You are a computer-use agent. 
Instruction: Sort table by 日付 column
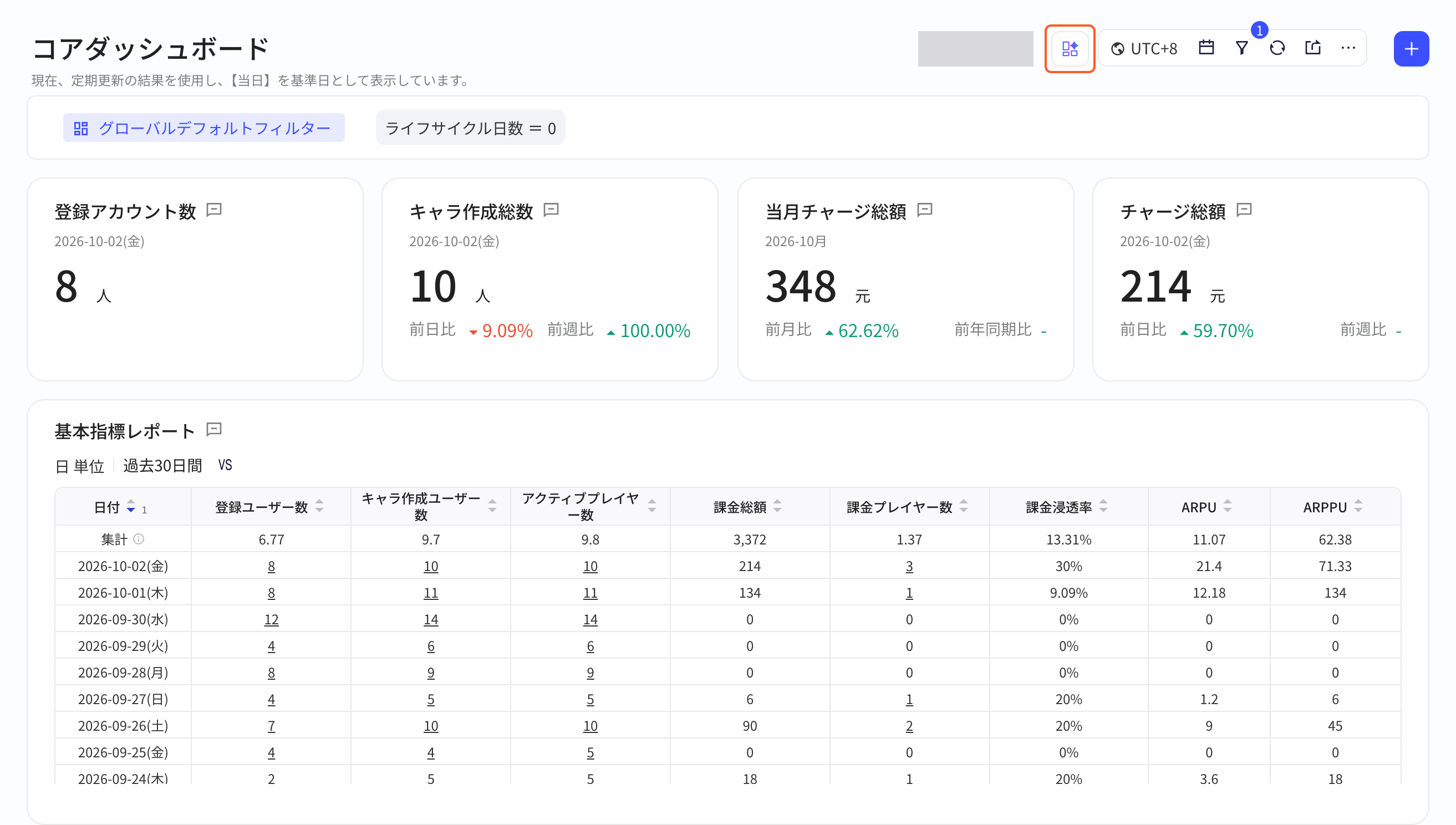(x=130, y=507)
